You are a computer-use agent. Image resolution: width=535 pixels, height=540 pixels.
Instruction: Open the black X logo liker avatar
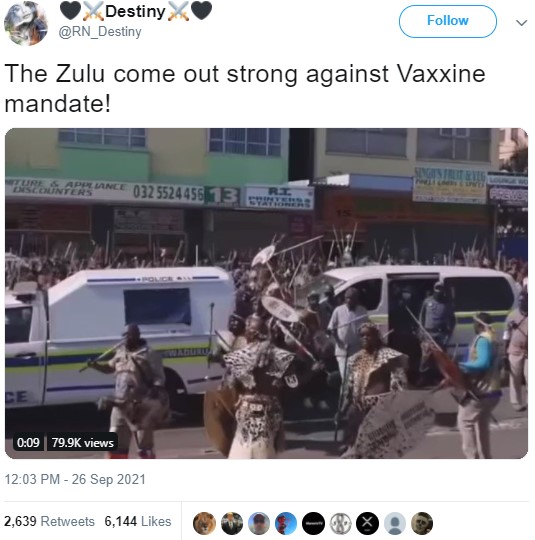click(368, 523)
